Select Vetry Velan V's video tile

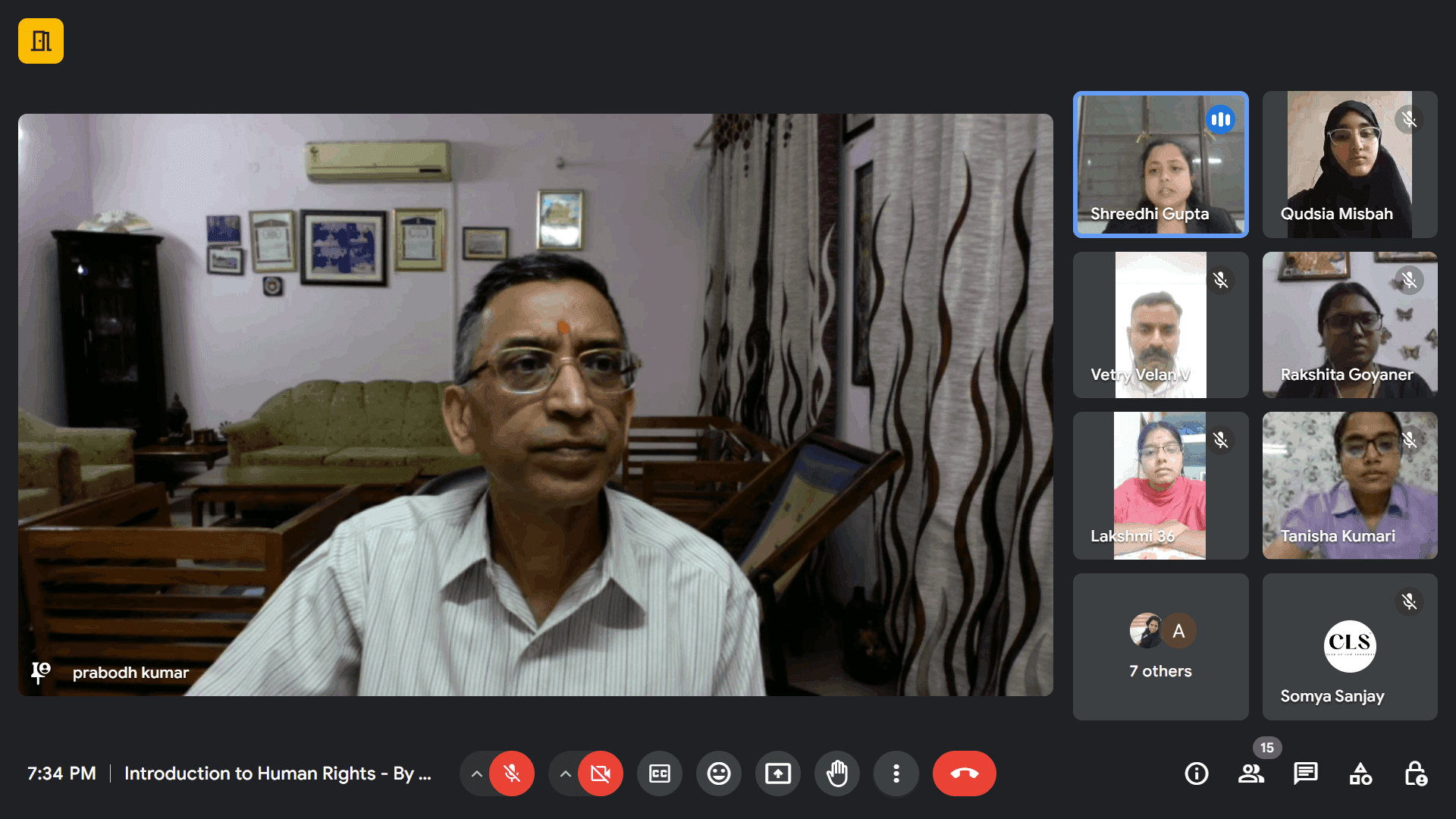(1161, 325)
